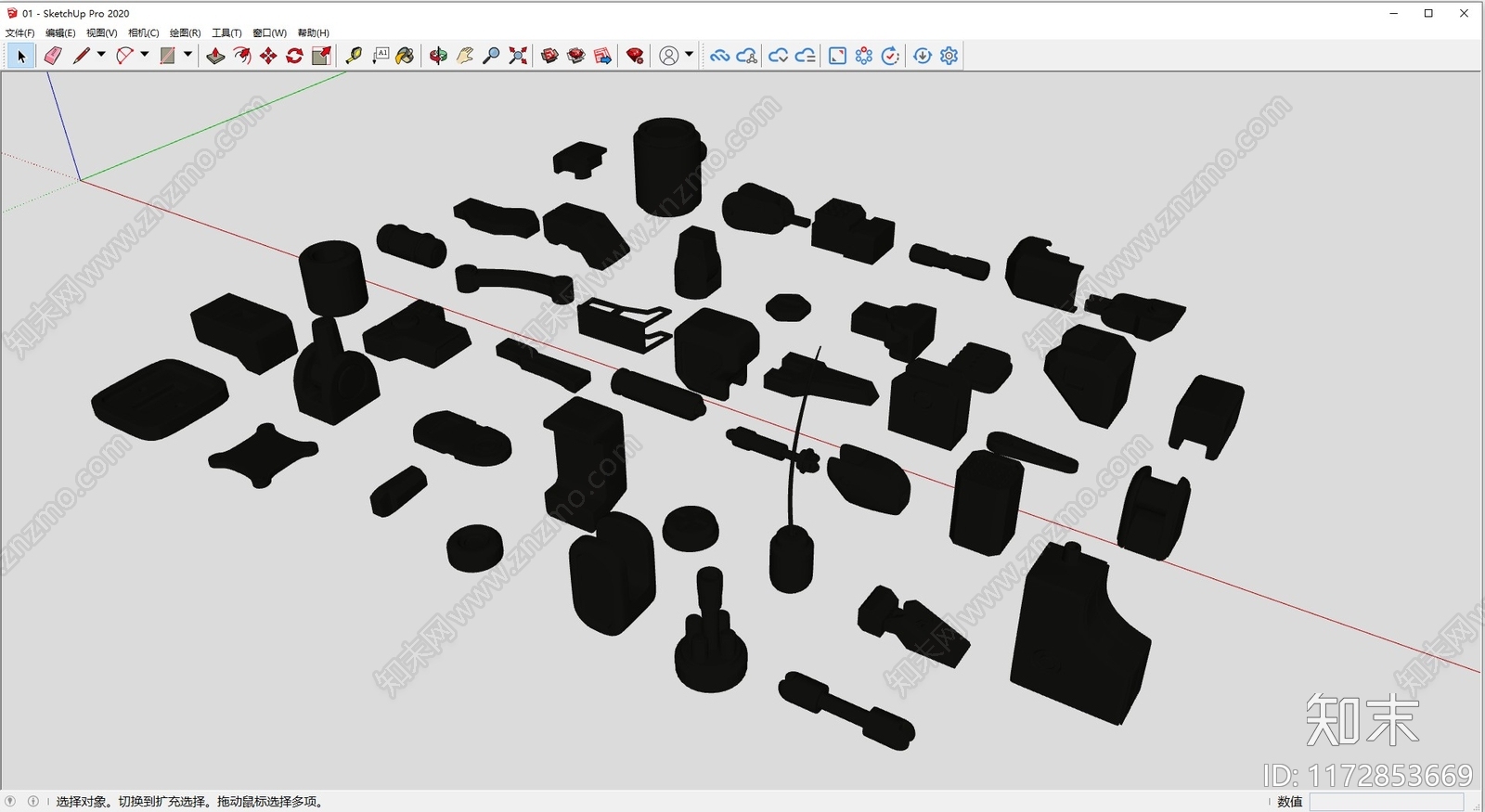Select the arrow Select tool
Image resolution: width=1485 pixels, height=812 pixels.
[x=20, y=56]
